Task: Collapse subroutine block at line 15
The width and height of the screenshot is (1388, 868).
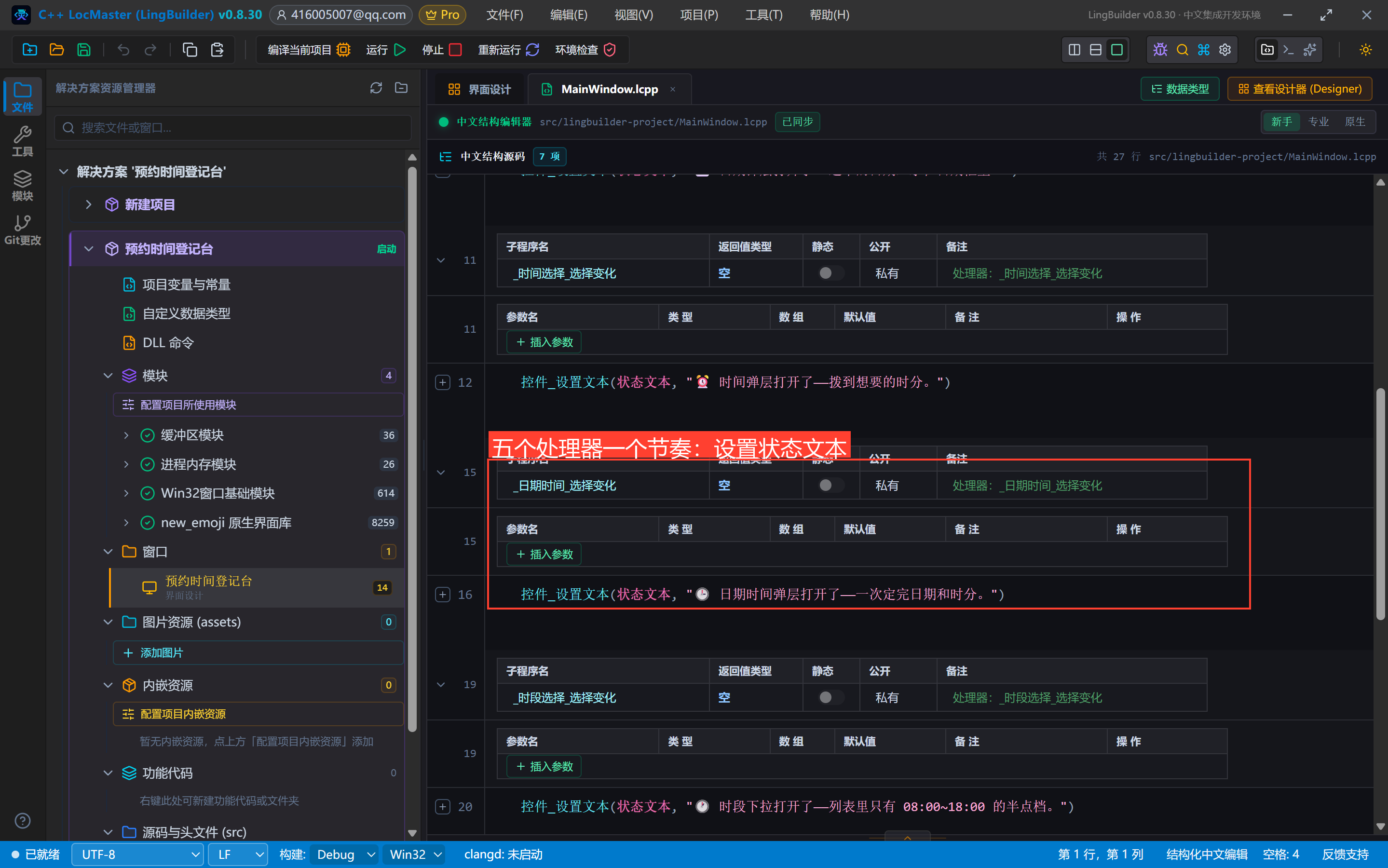Action: 441,473
